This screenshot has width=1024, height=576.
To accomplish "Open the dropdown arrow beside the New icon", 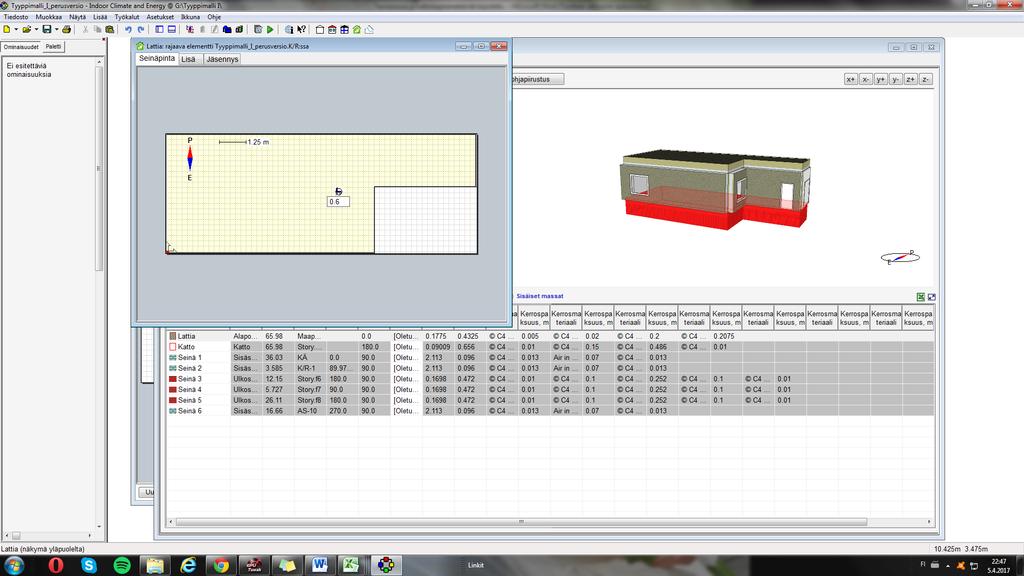I will point(16,29).
